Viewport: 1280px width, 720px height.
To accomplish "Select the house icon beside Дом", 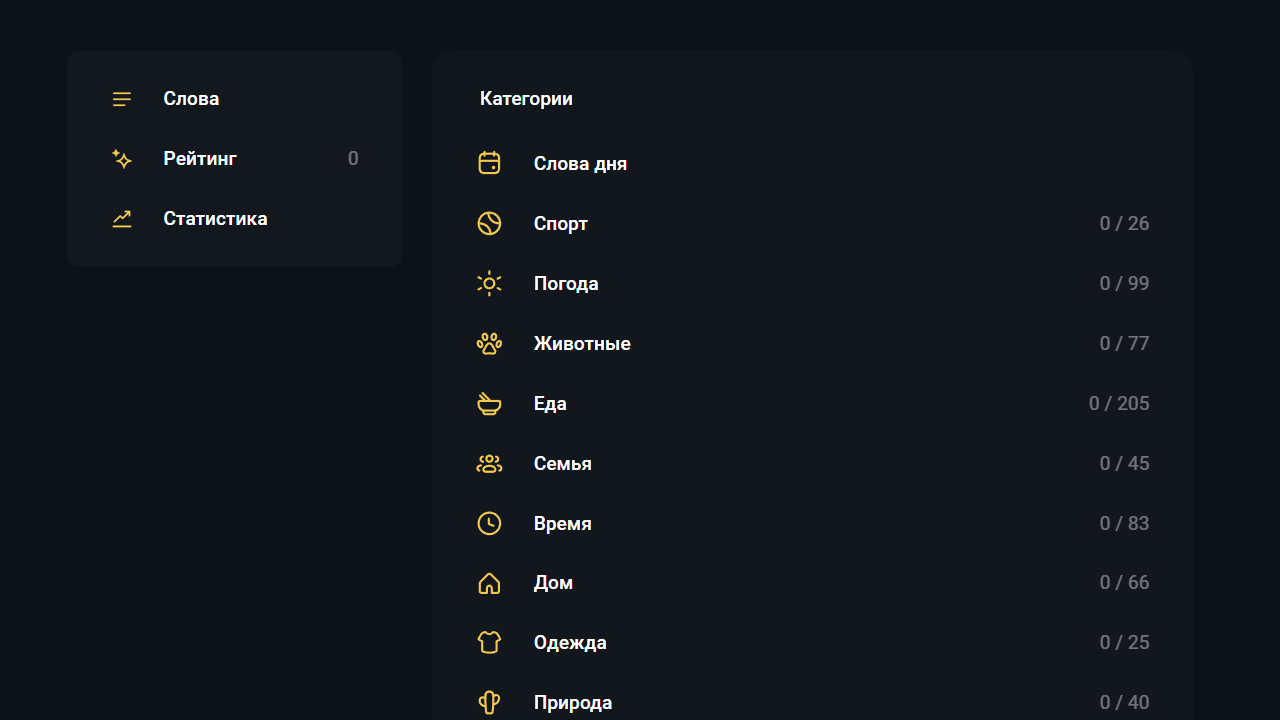I will (489, 583).
